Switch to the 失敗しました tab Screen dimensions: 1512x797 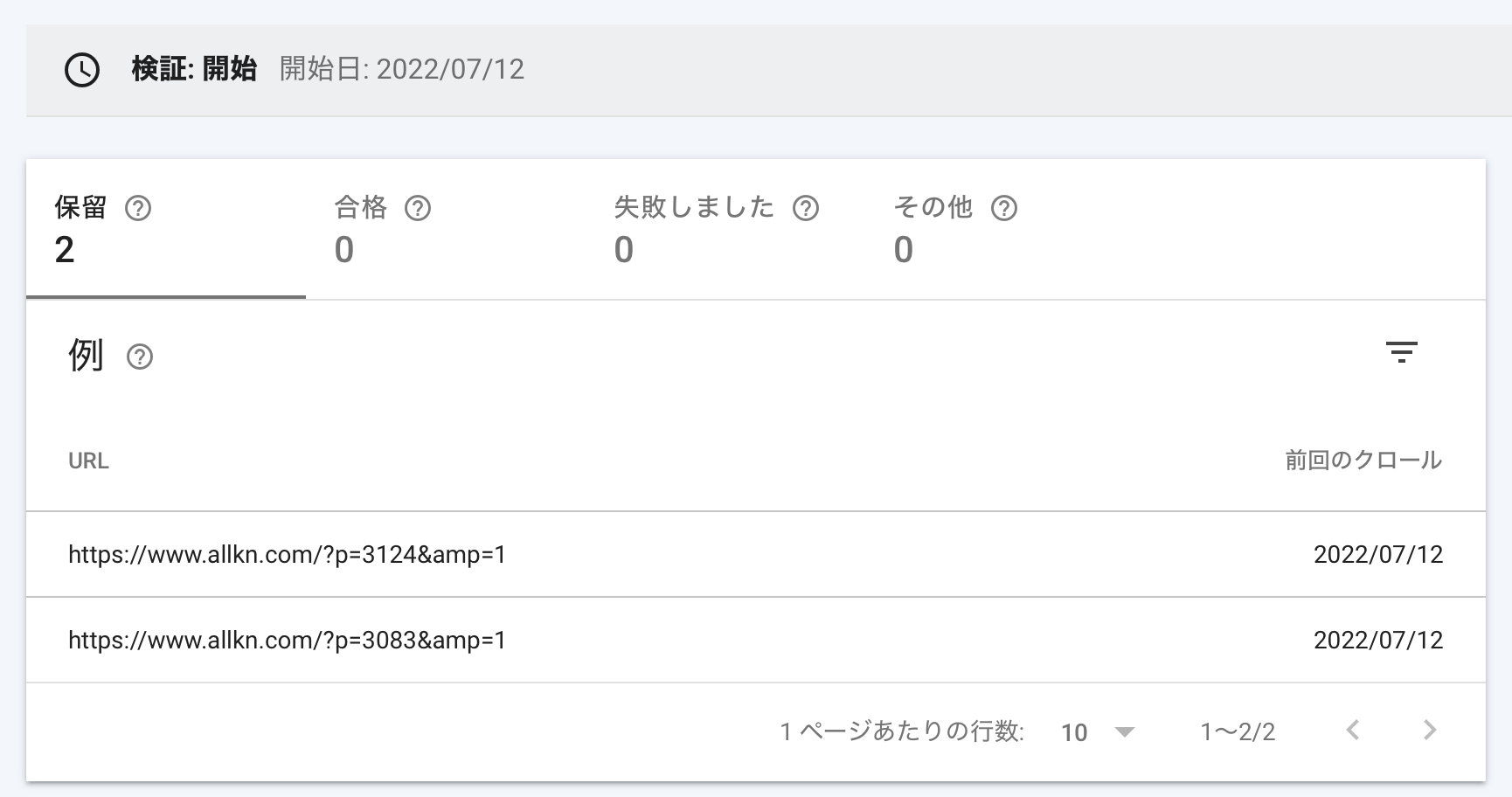(x=725, y=229)
